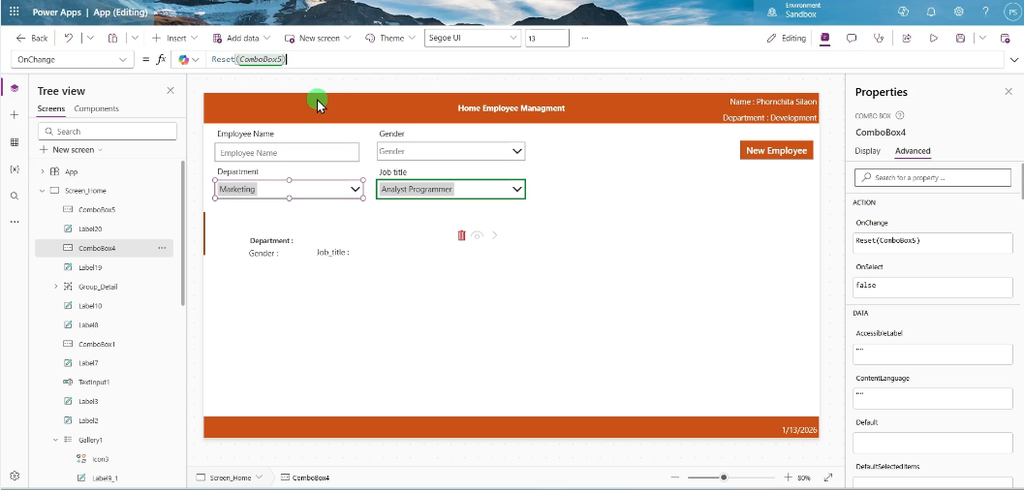Select the Tree view layers sidebar icon
The width and height of the screenshot is (1024, 490).
14,88
